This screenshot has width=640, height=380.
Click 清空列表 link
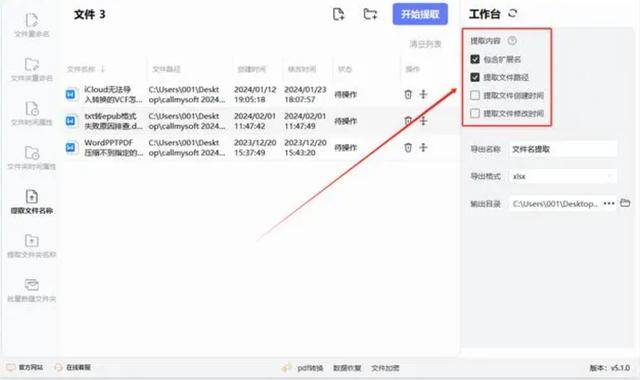point(425,44)
